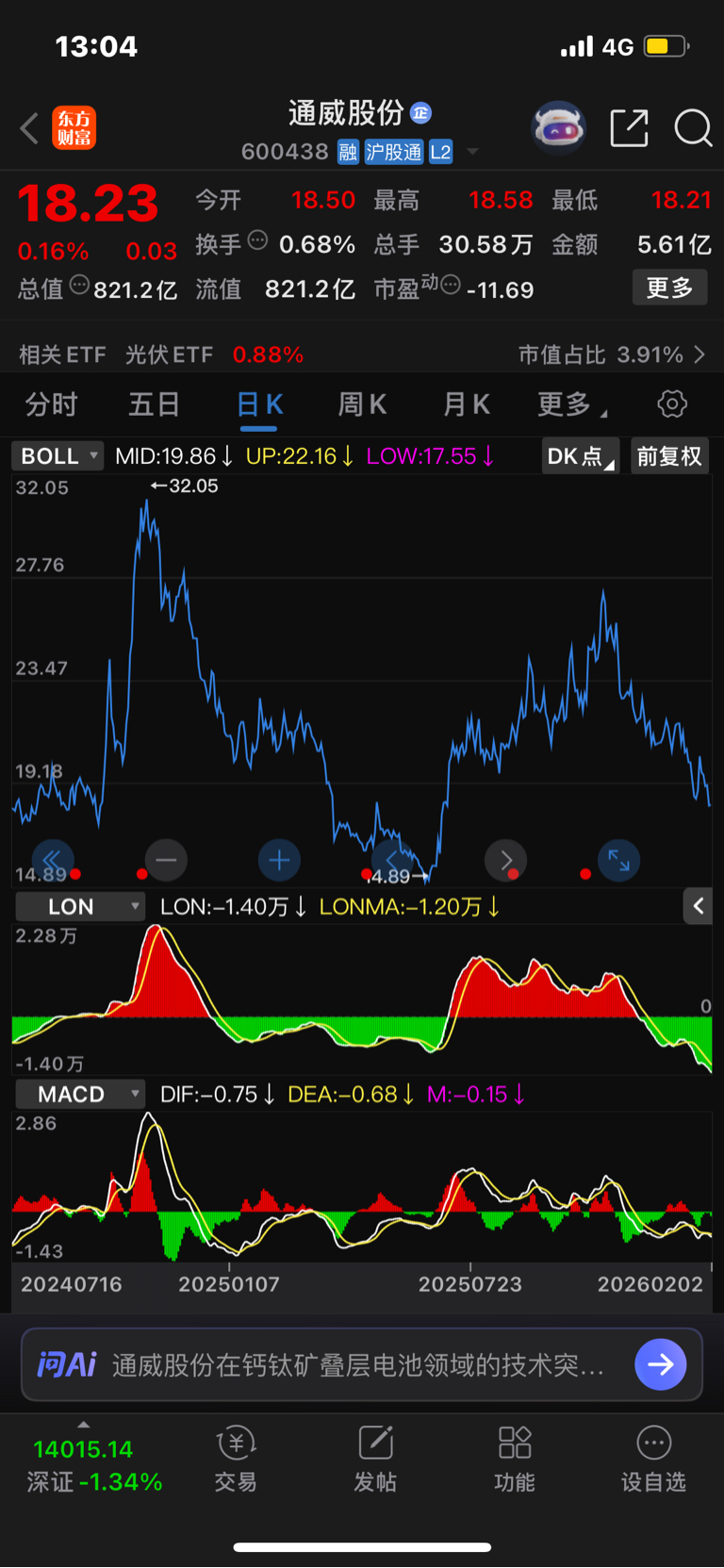Viewport: 724px width, 1568px height.
Task: Tap 换手 info circle icon
Action: (257, 240)
